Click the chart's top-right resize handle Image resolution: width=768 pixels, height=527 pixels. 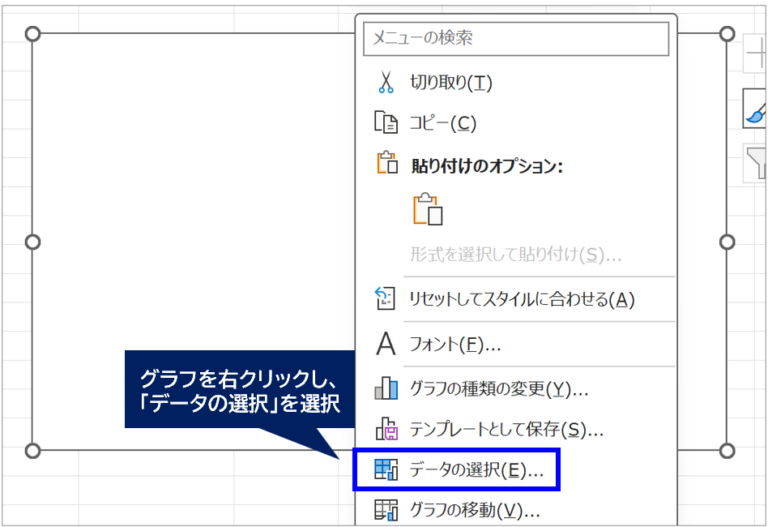click(x=727, y=34)
